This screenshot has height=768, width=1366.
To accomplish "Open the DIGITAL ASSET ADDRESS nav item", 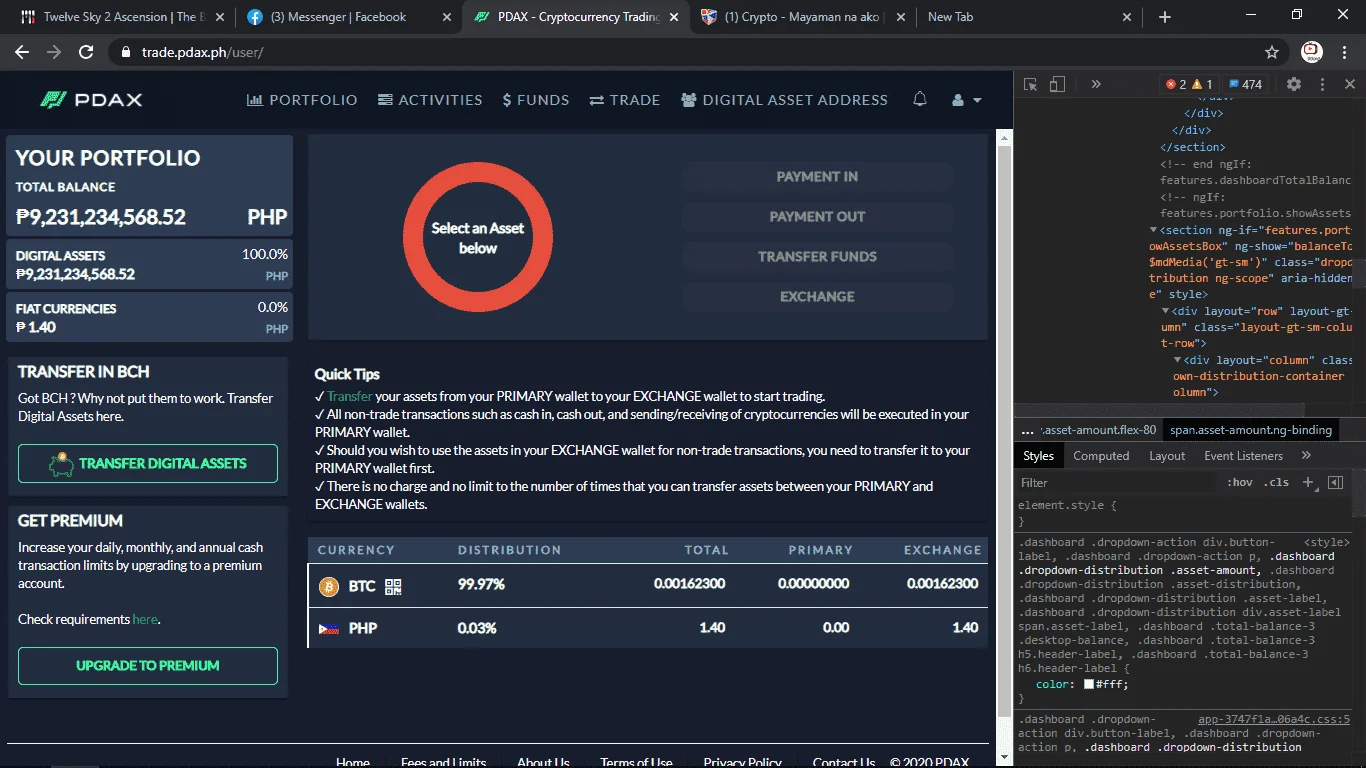I will 784,100.
